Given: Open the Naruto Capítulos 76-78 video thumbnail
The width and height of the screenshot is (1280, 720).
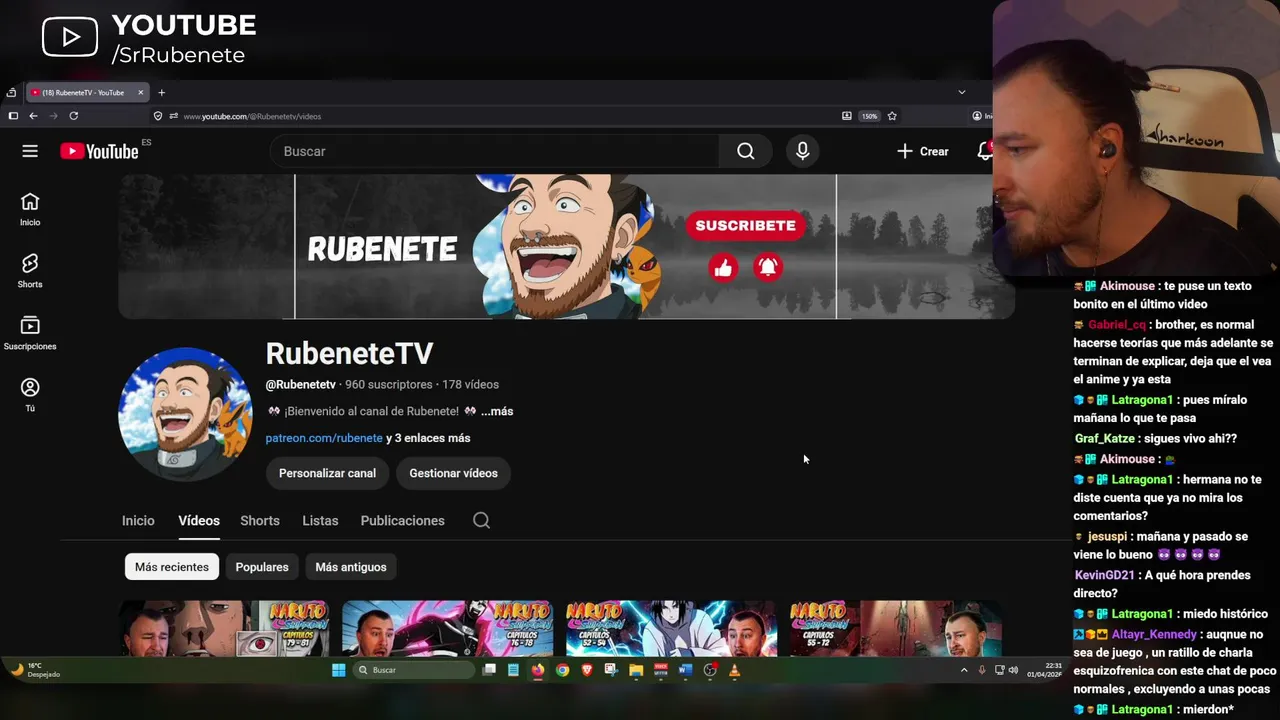Looking at the screenshot, I should point(447,628).
